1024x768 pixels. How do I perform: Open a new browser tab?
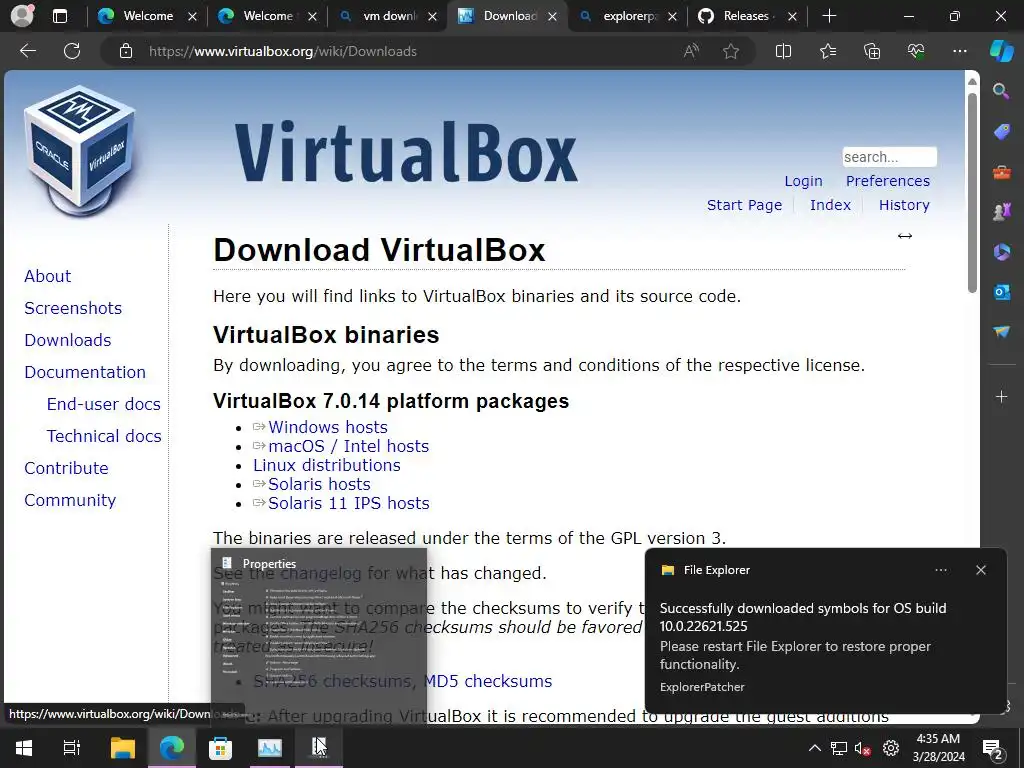829,16
